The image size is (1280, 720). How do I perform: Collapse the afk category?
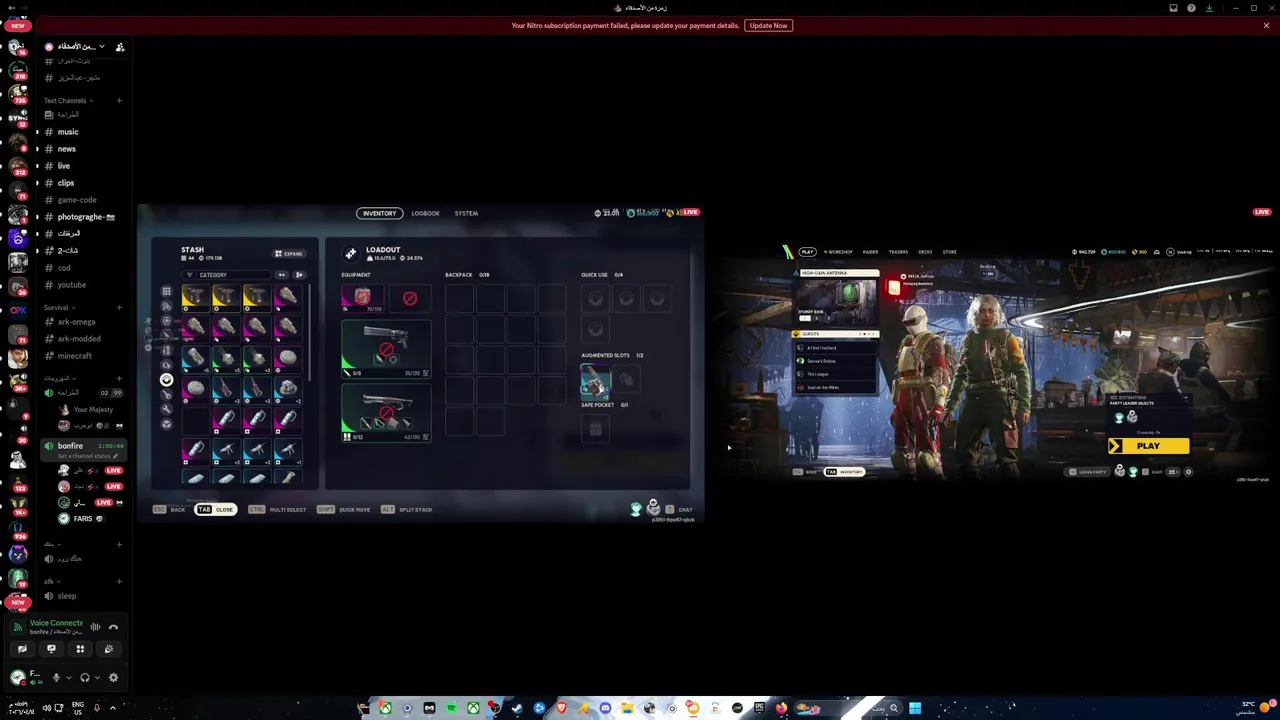[x=50, y=582]
